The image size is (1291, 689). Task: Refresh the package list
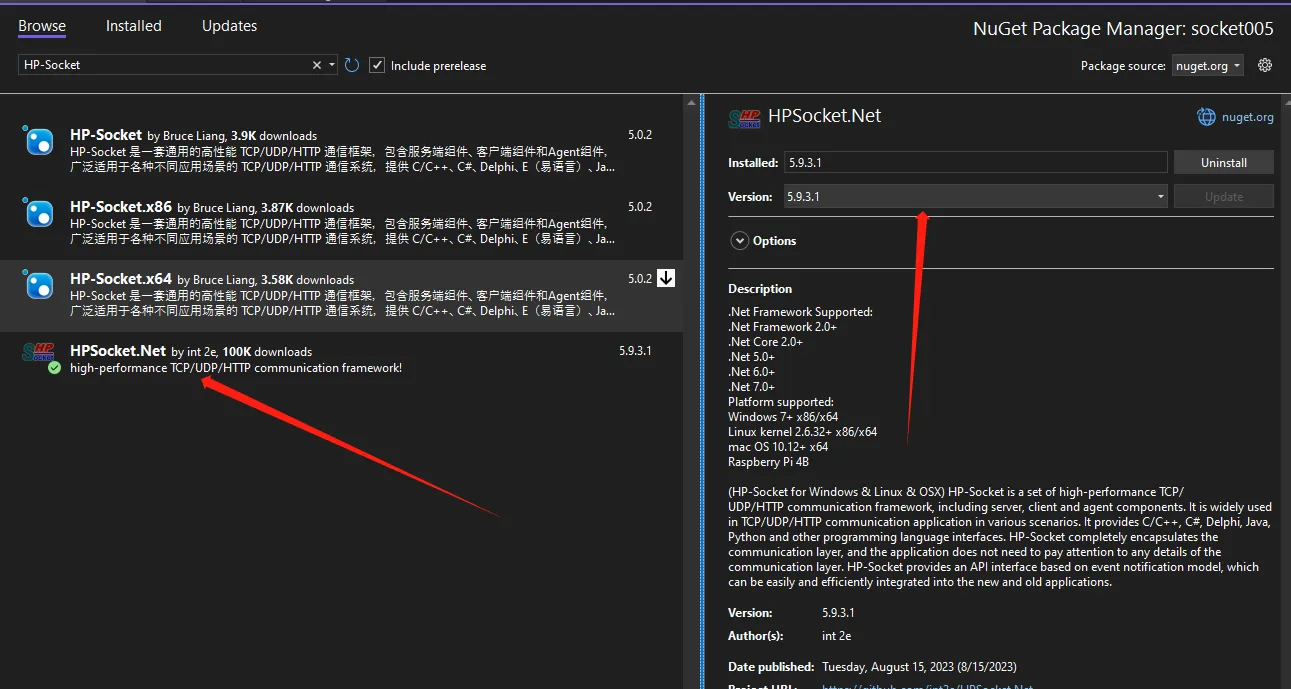[x=352, y=65]
